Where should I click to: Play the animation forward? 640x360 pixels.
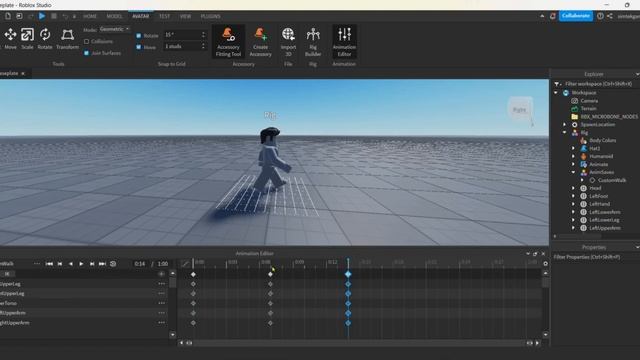[x=81, y=264]
